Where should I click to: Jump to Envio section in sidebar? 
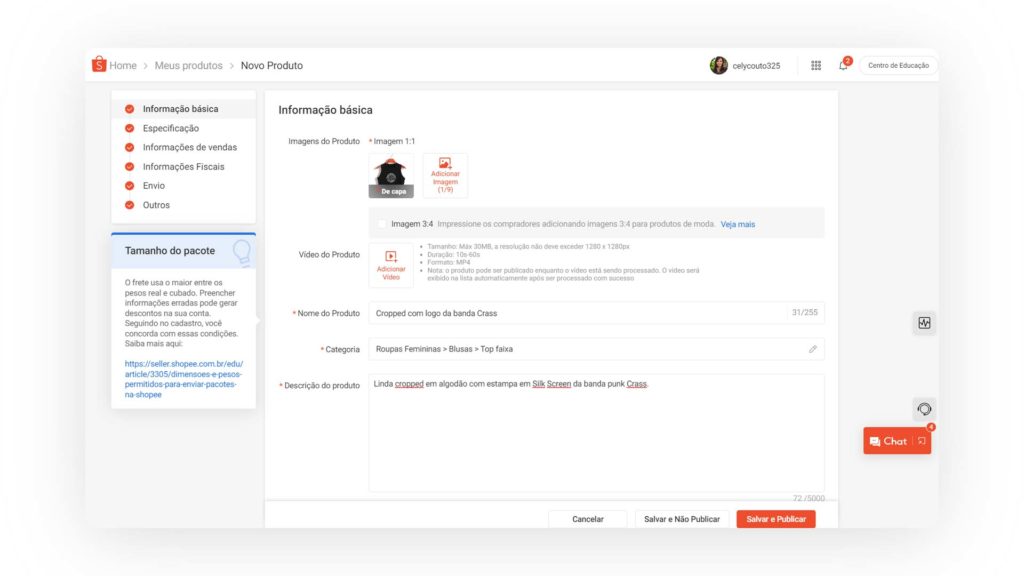click(153, 186)
